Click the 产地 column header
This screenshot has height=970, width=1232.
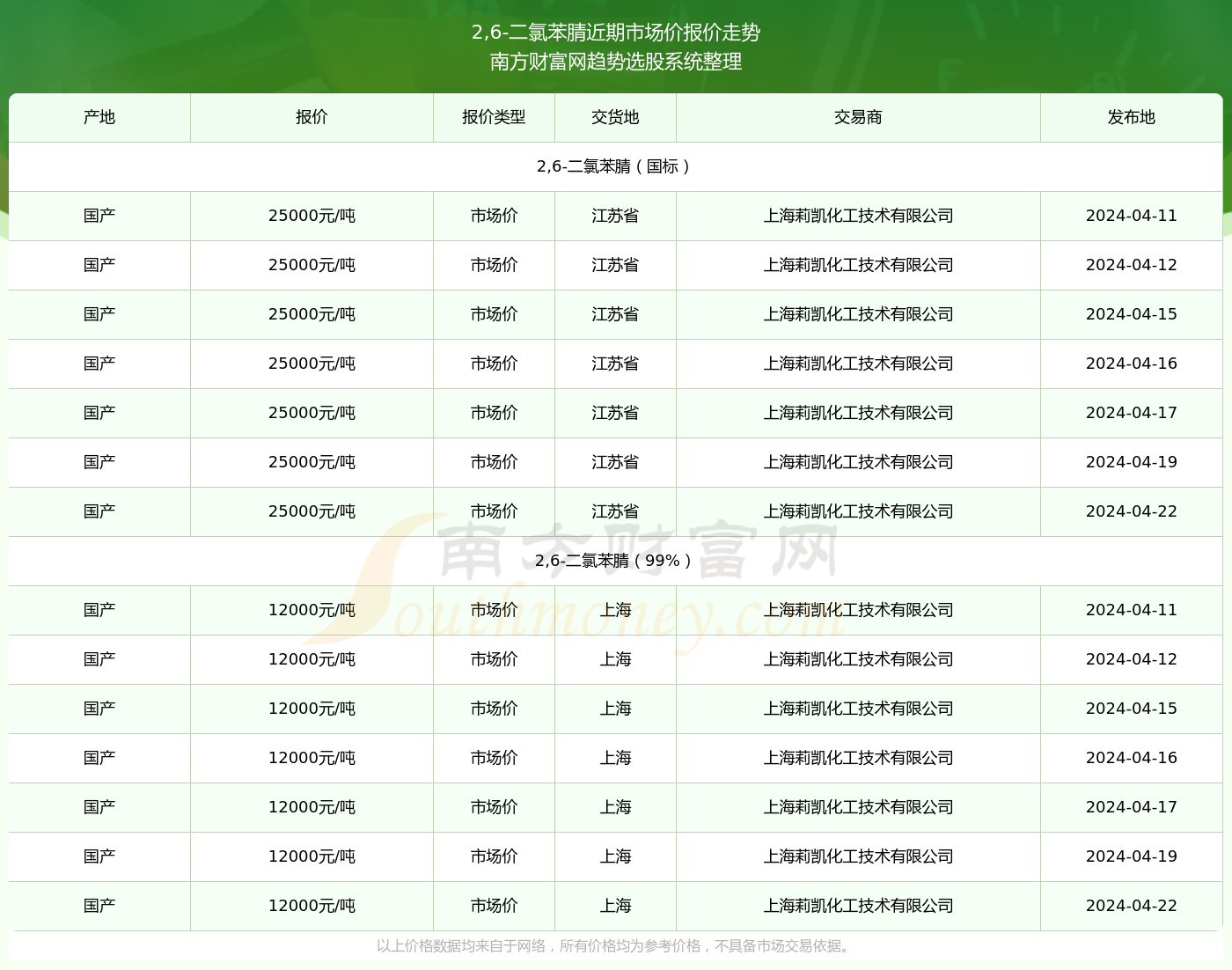tap(99, 117)
